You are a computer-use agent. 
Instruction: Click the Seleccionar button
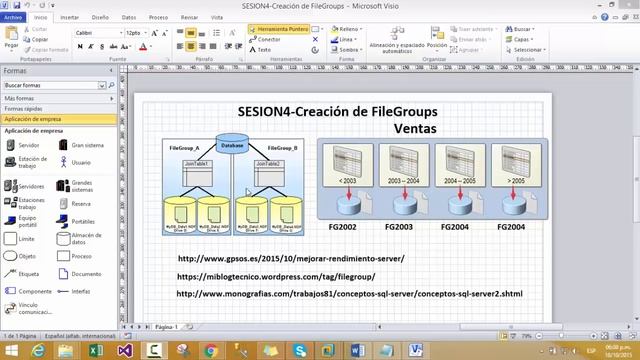[525, 50]
